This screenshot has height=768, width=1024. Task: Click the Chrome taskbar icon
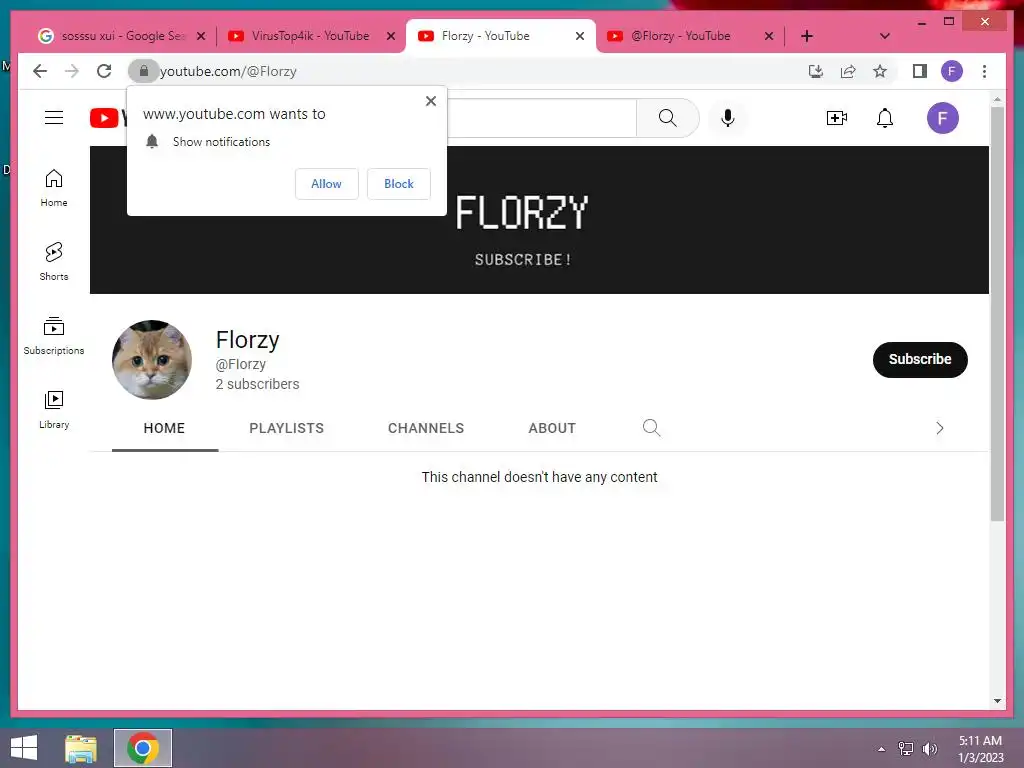[143, 748]
